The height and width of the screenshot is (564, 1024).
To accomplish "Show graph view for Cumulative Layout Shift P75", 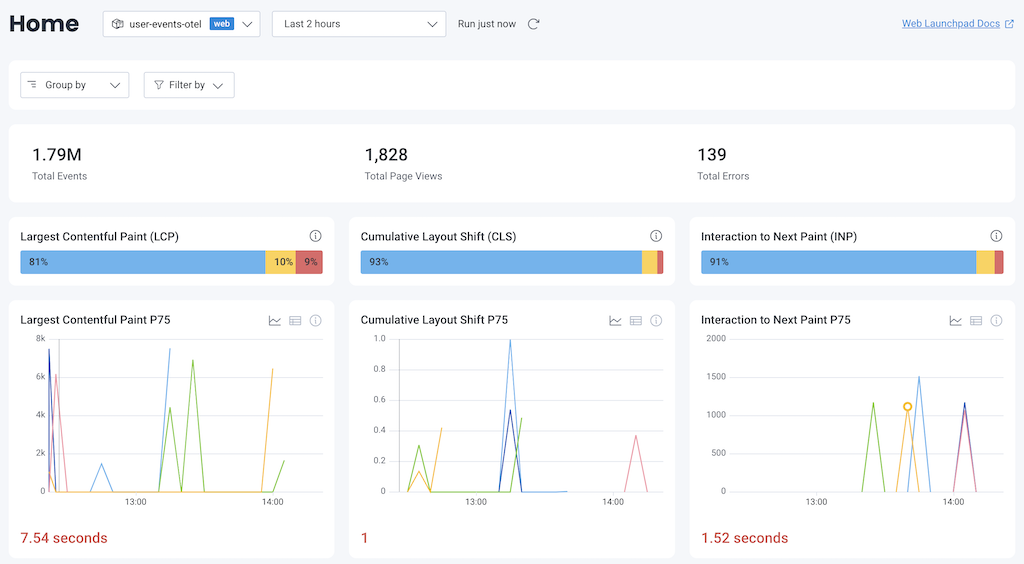I will coord(615,321).
